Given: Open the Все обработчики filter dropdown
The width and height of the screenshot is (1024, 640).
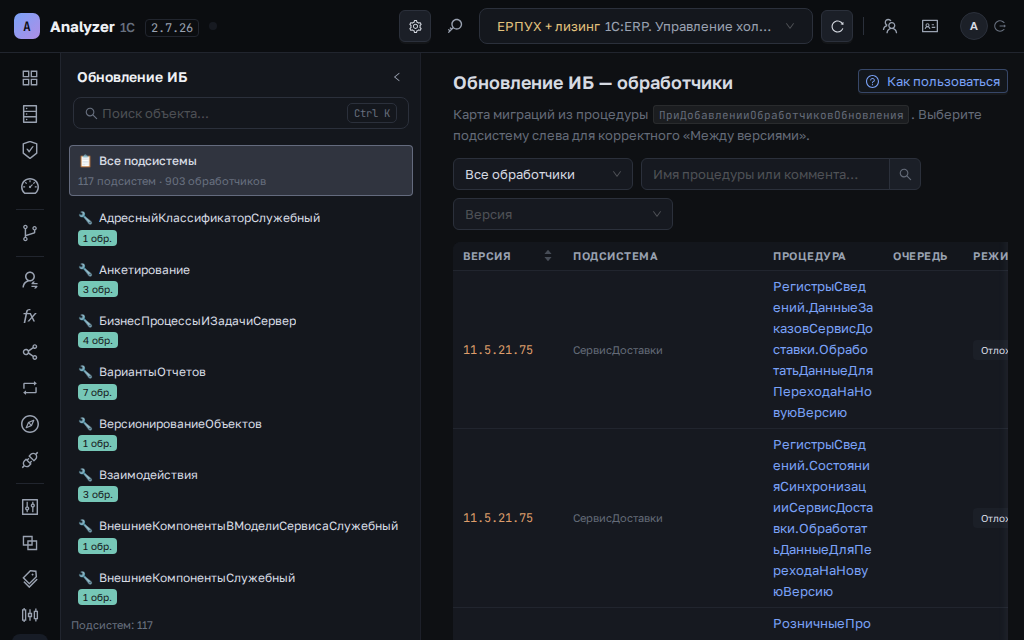Looking at the screenshot, I should point(543,174).
